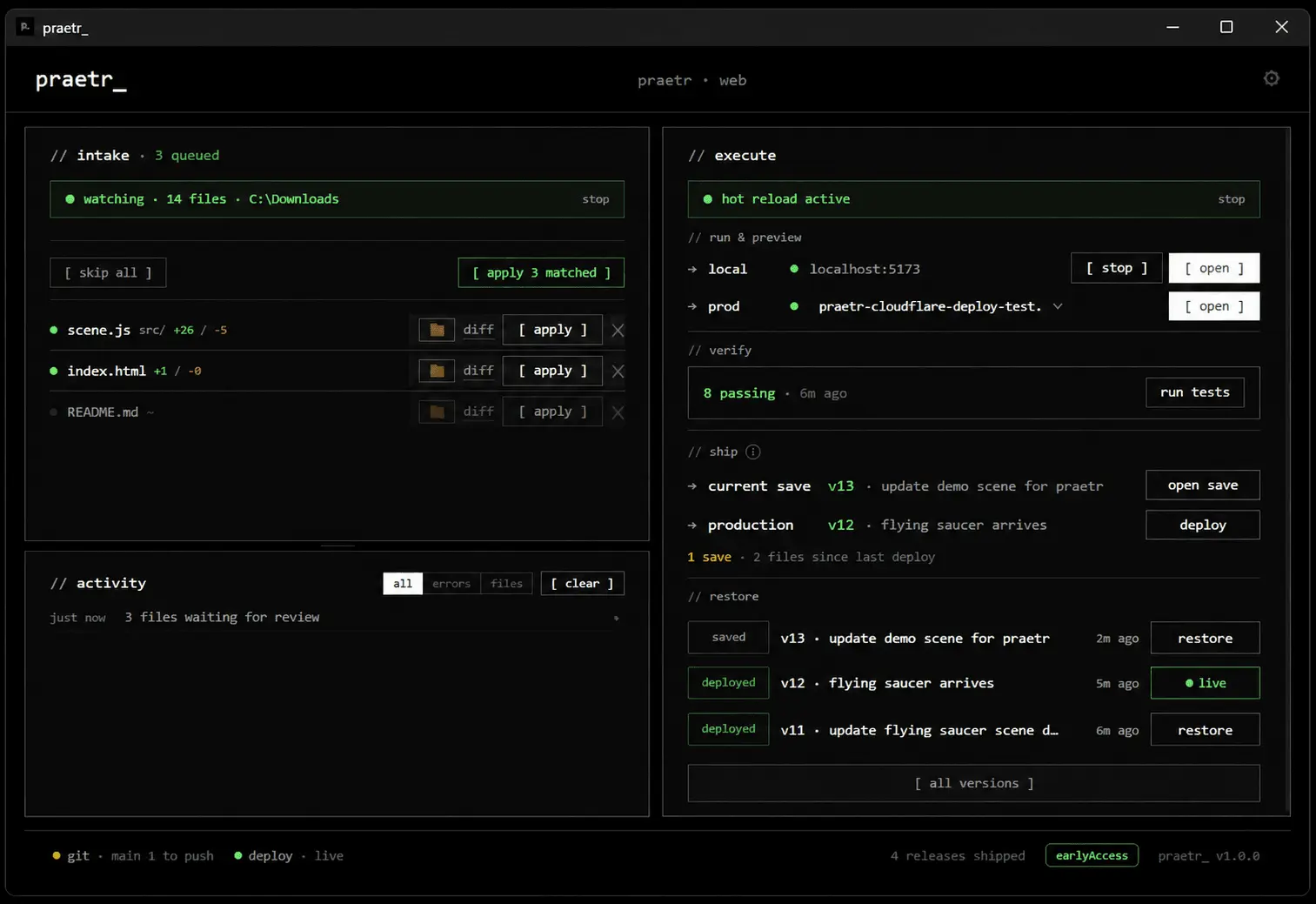Viewport: 1316px width, 904px height.
Task: Dismiss README.md with its X icon
Action: pos(618,412)
